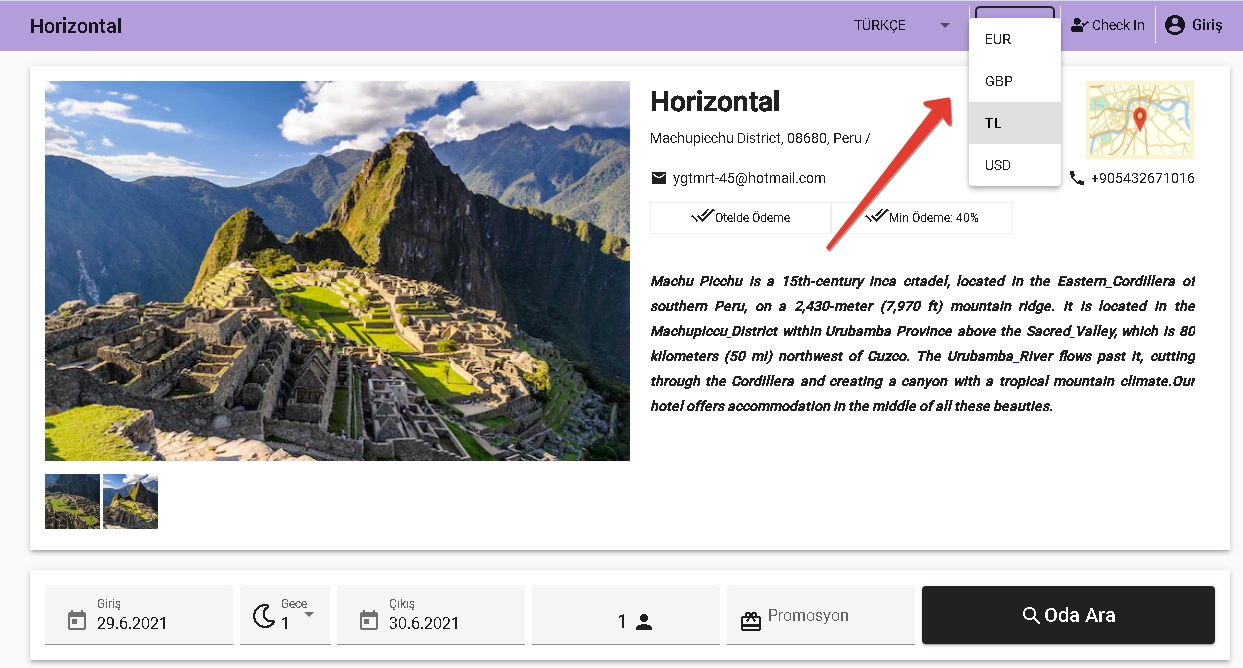Open the map location thumbnail
Viewport: 1243px width, 668px height.
coord(1139,120)
